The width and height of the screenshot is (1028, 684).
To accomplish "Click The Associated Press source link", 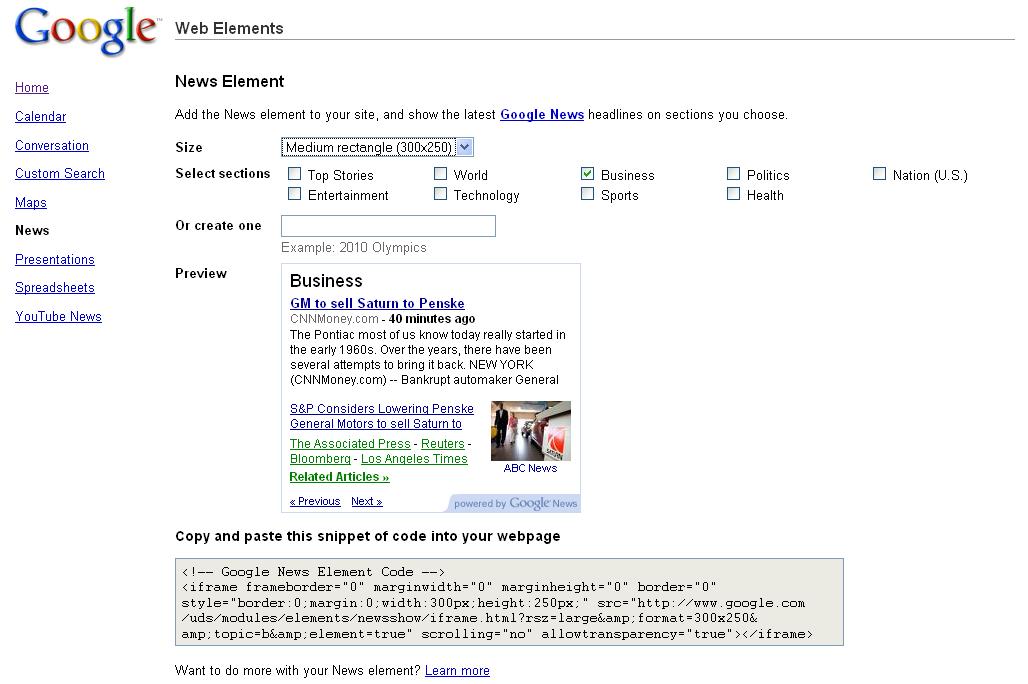I will click(x=350, y=443).
